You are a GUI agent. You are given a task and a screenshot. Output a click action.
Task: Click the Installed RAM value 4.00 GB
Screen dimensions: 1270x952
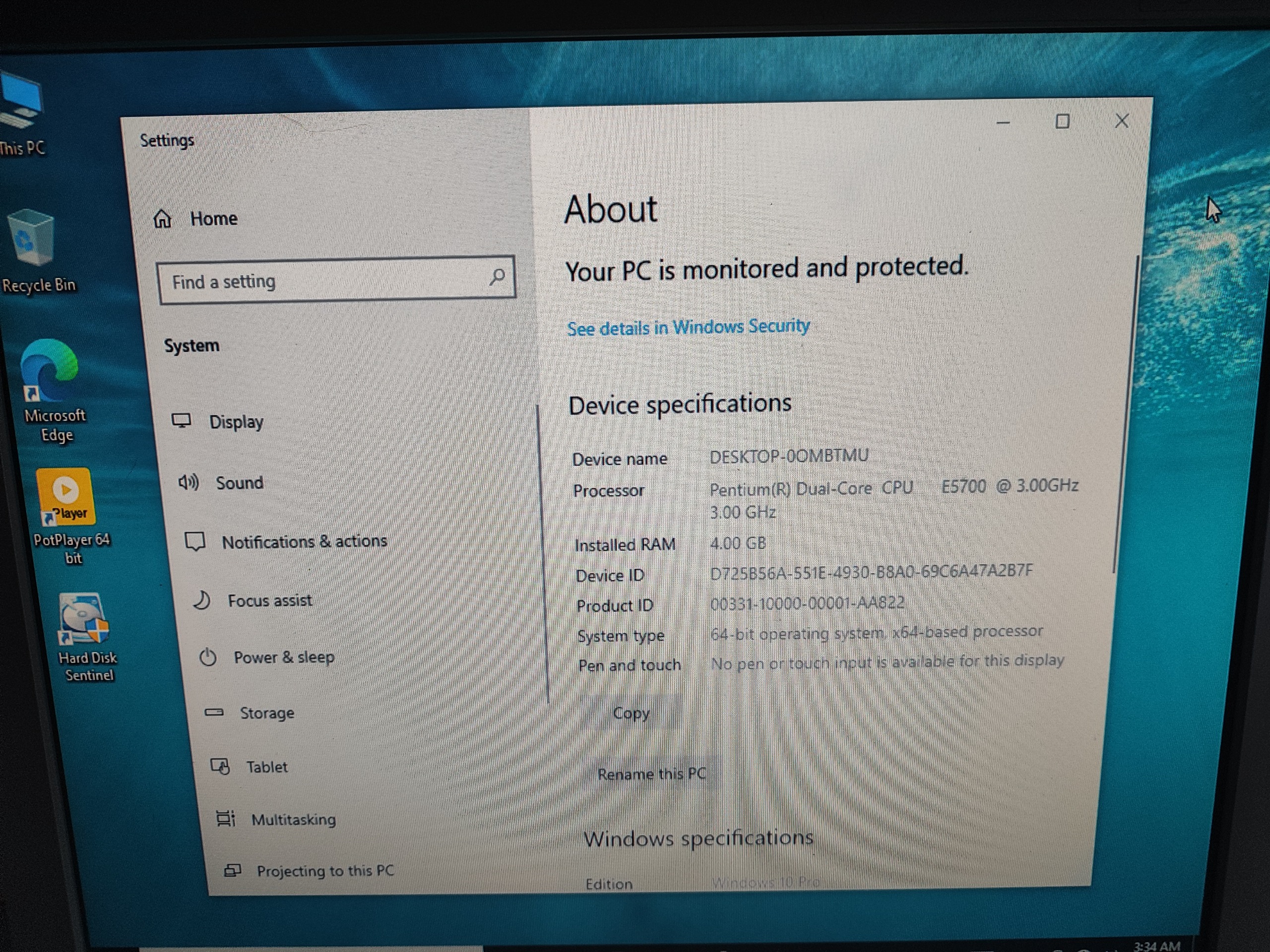(x=738, y=543)
